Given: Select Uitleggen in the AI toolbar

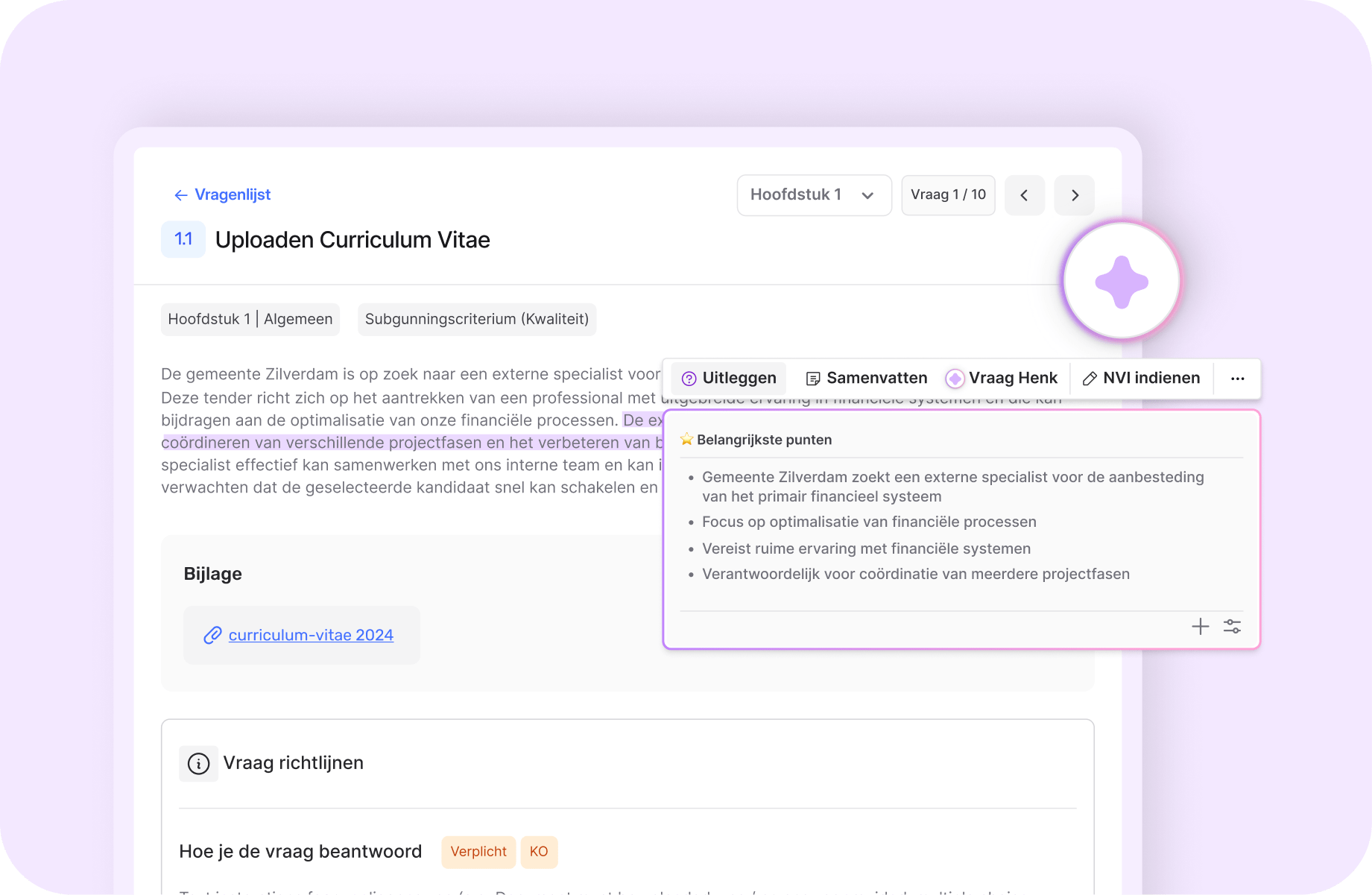Looking at the screenshot, I should coord(729,379).
